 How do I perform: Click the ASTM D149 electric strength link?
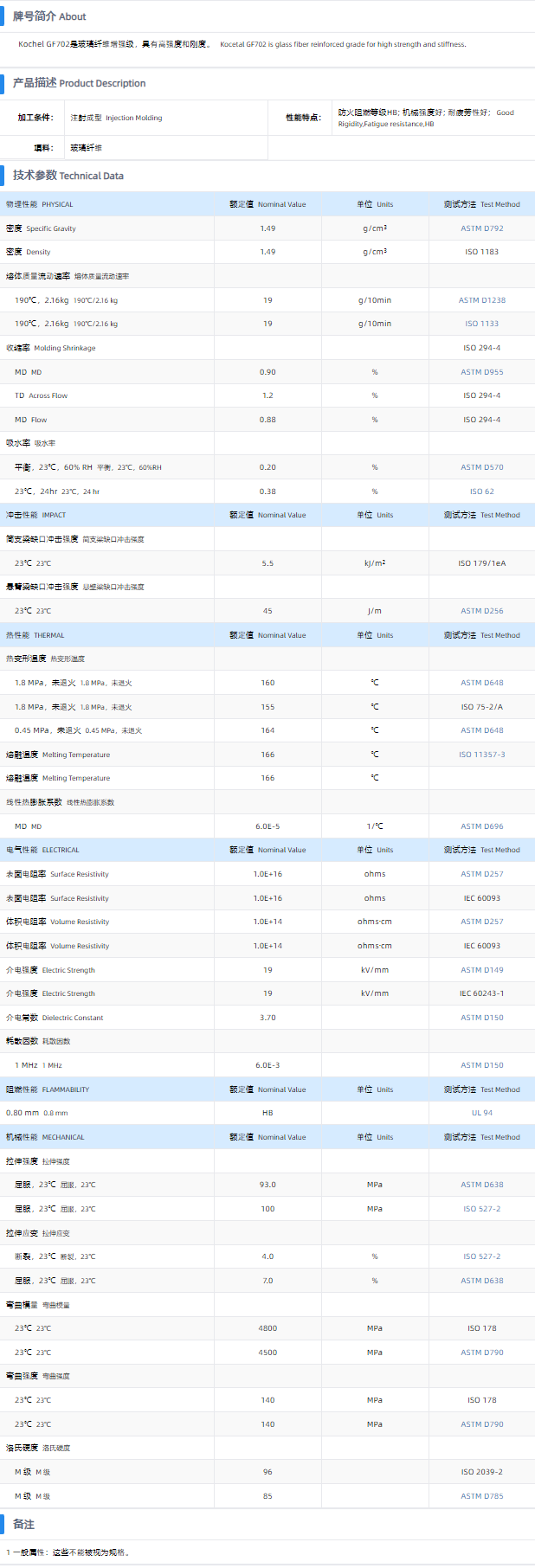pyautogui.click(x=481, y=970)
